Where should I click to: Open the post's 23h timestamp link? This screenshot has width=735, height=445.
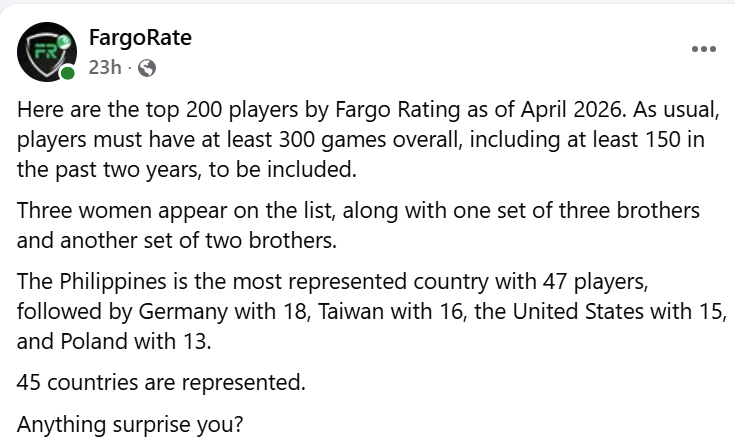(104, 68)
